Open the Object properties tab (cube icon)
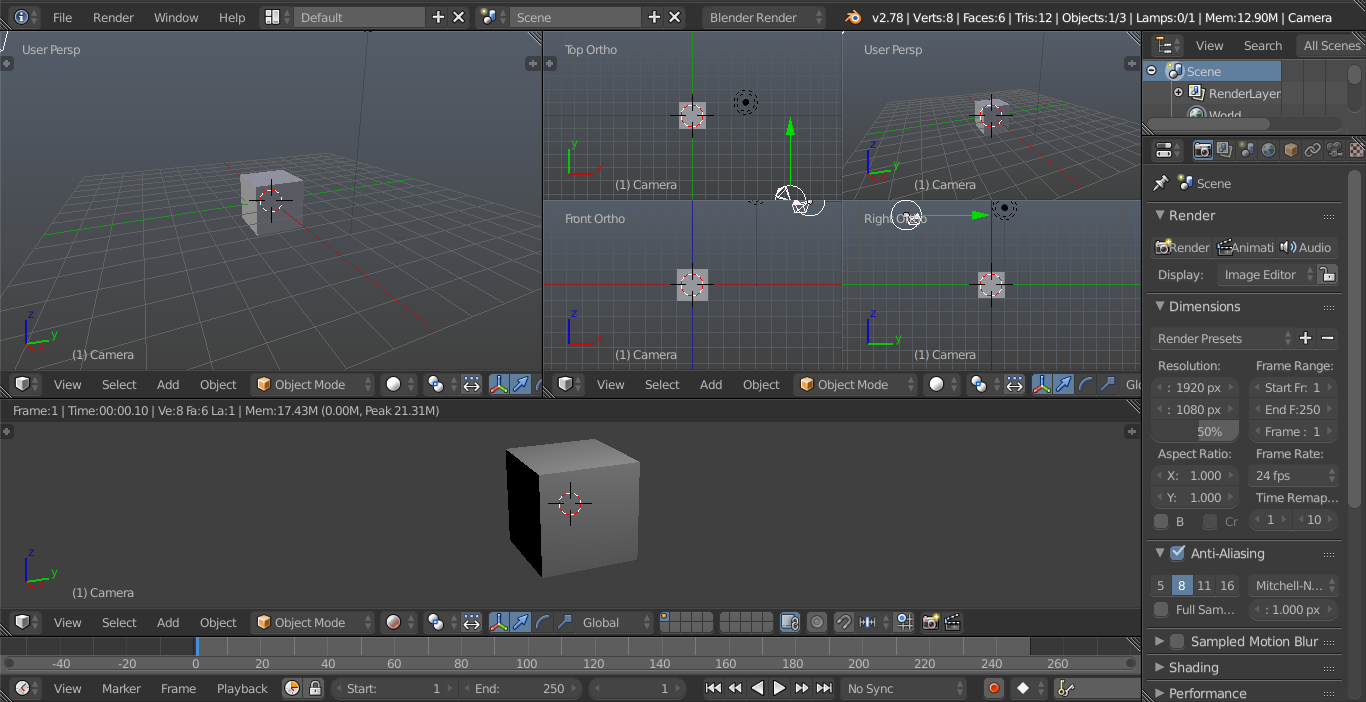 1289,150
